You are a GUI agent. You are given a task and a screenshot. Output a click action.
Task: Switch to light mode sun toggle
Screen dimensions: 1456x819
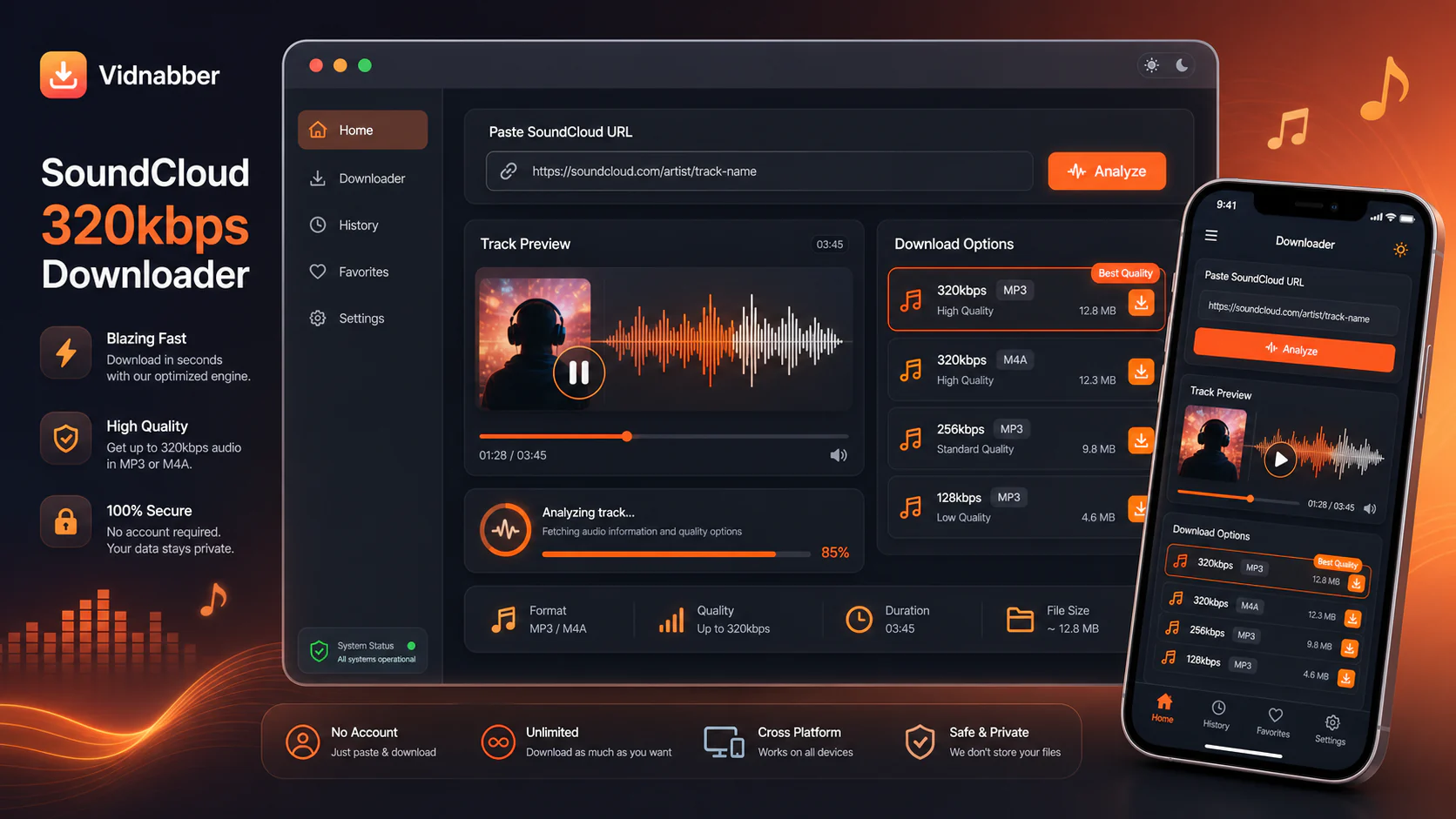[1152, 65]
